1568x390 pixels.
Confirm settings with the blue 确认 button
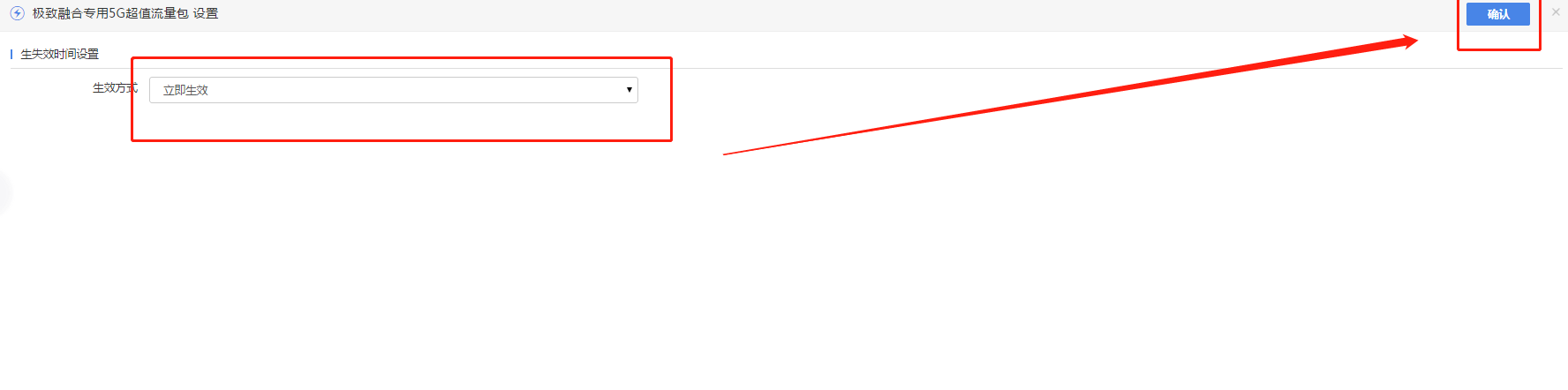coord(1497,14)
